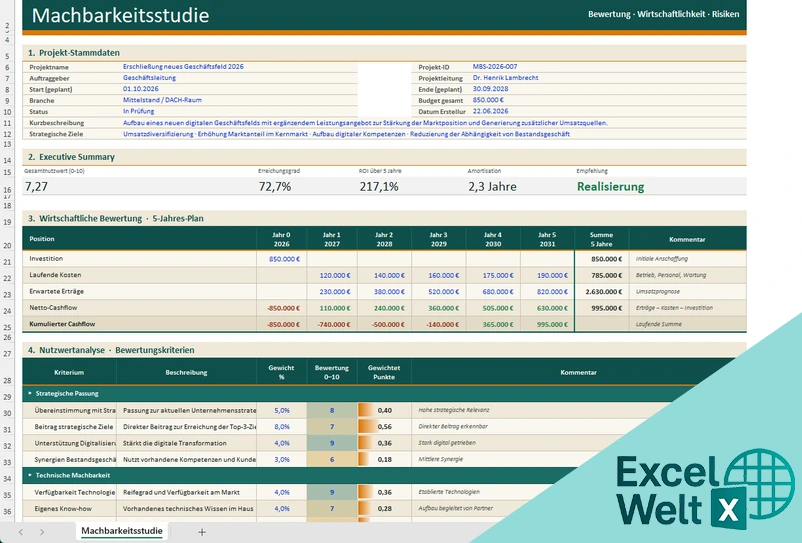The image size is (802, 543).
Task: Select comment Hohe strategische Relevanz
Action: tap(454, 410)
